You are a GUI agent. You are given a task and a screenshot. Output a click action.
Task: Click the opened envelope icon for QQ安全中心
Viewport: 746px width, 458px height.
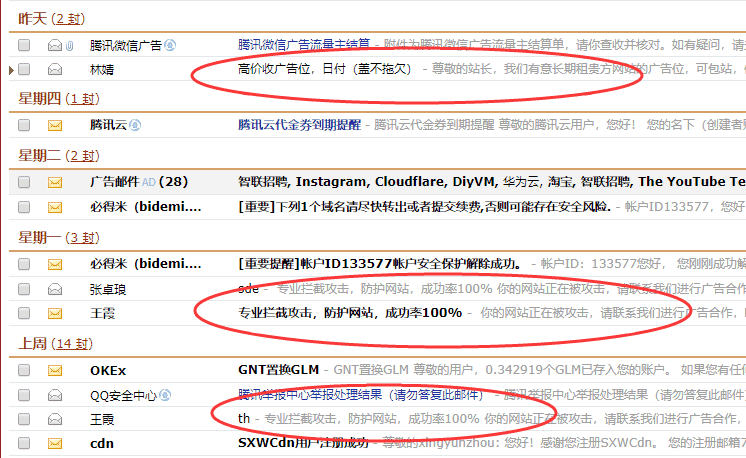point(55,395)
